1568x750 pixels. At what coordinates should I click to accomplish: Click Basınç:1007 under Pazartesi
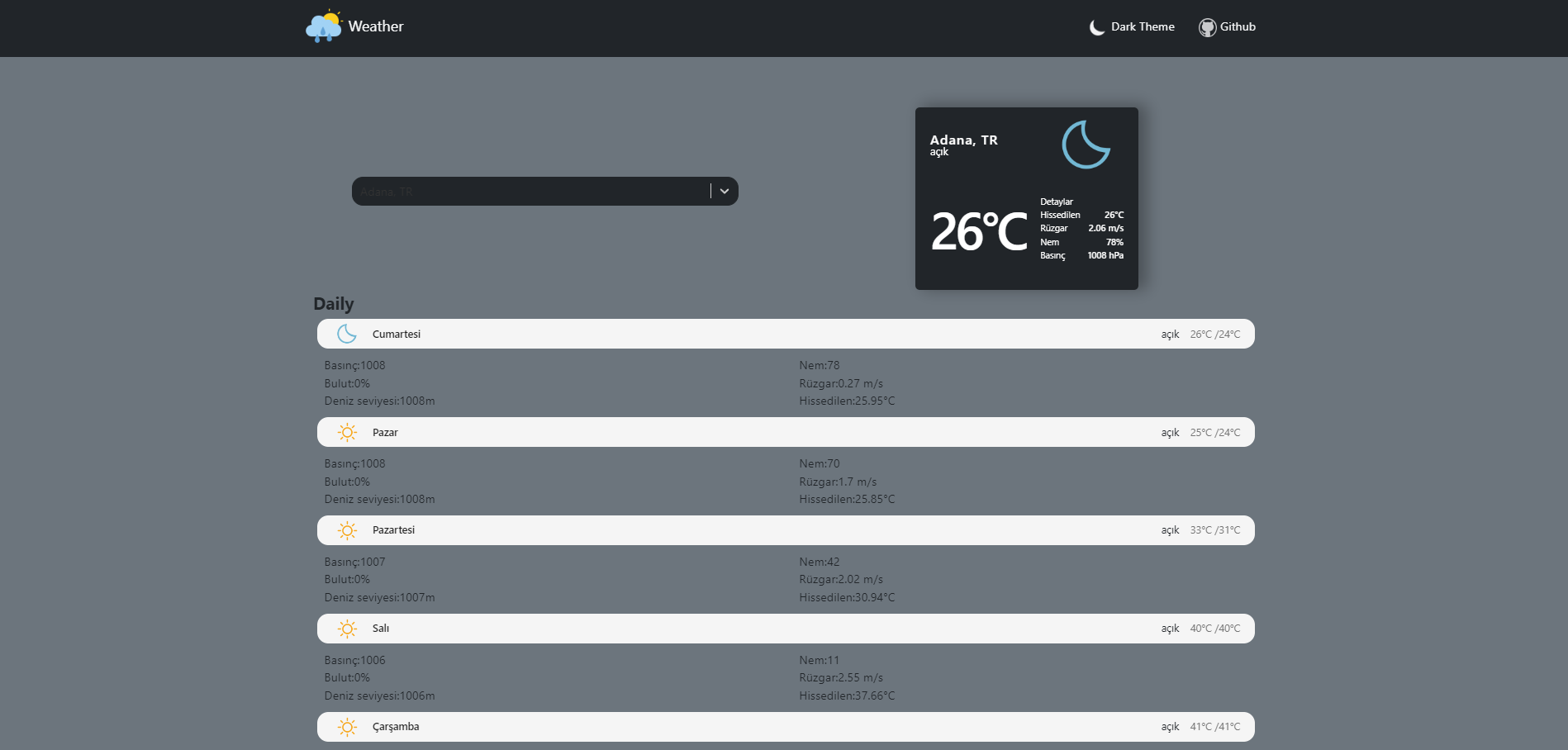click(x=354, y=562)
